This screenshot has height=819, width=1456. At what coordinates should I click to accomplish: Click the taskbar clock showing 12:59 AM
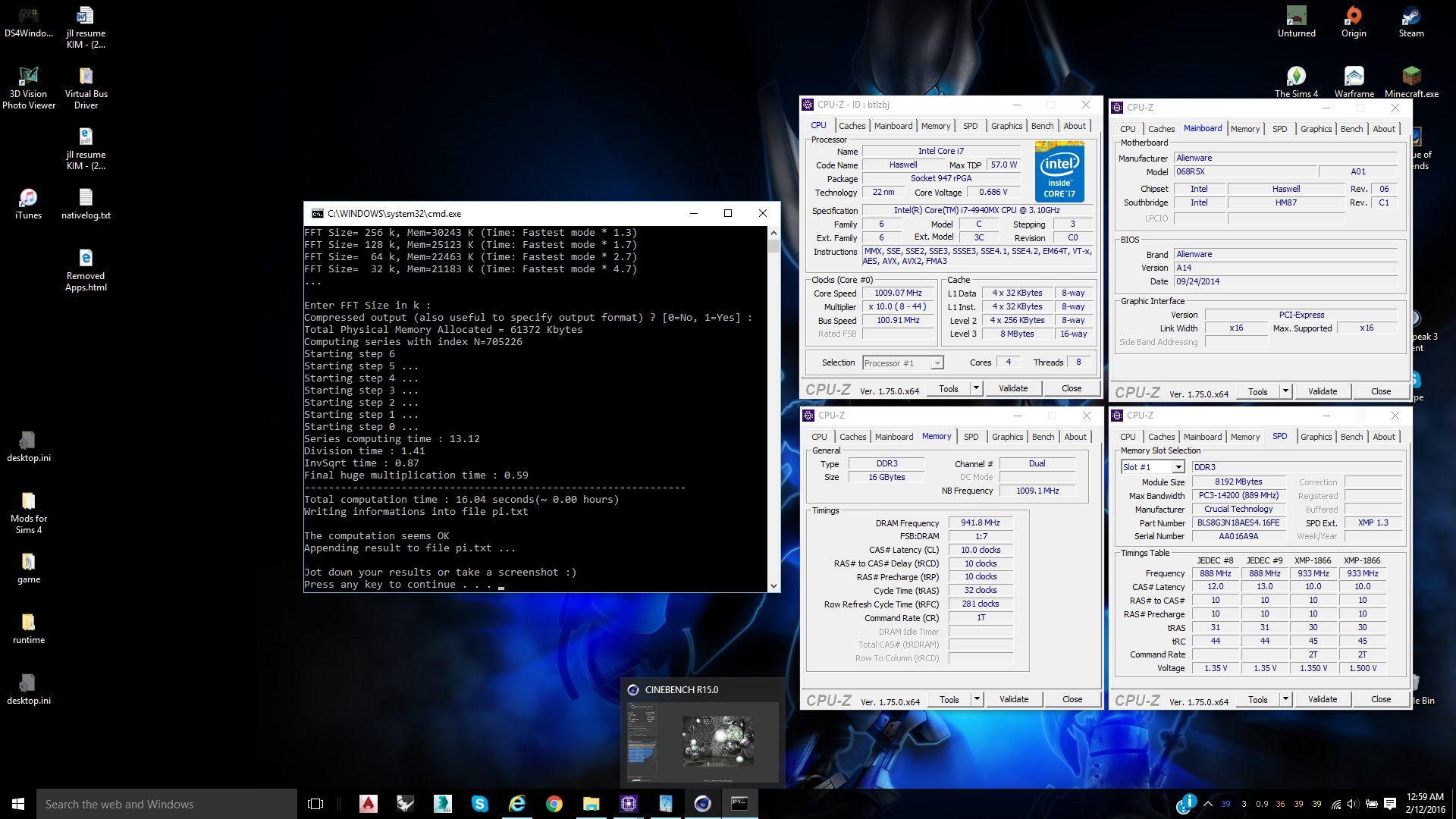(x=1425, y=804)
